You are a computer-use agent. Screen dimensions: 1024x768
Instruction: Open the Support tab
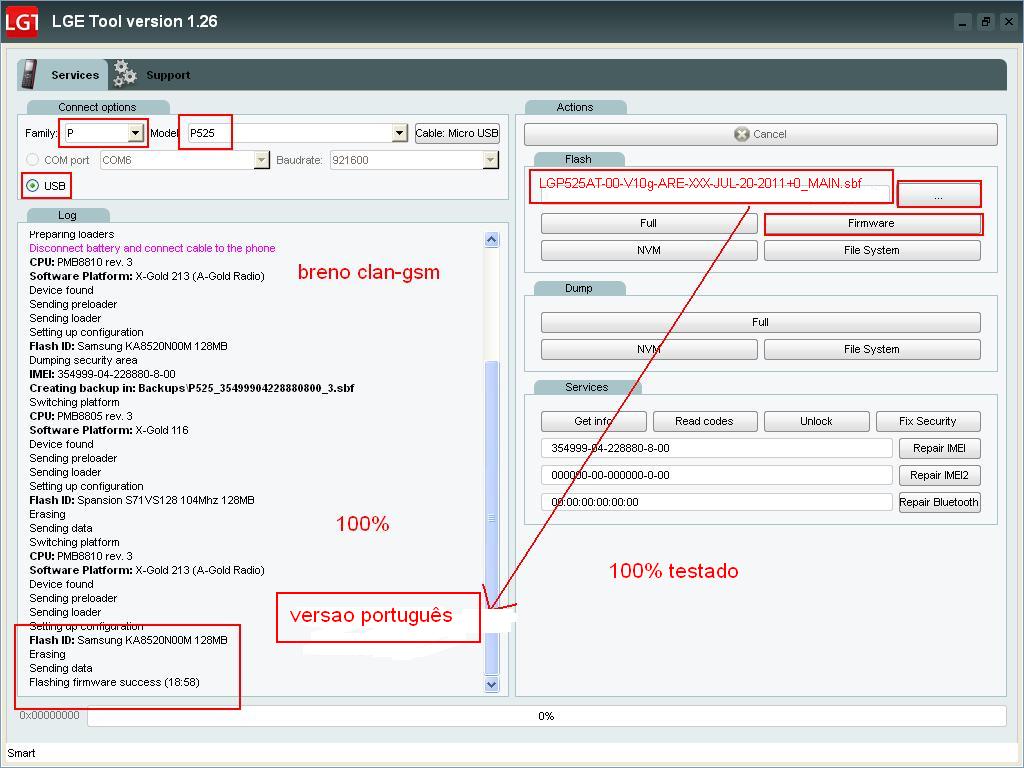point(168,75)
